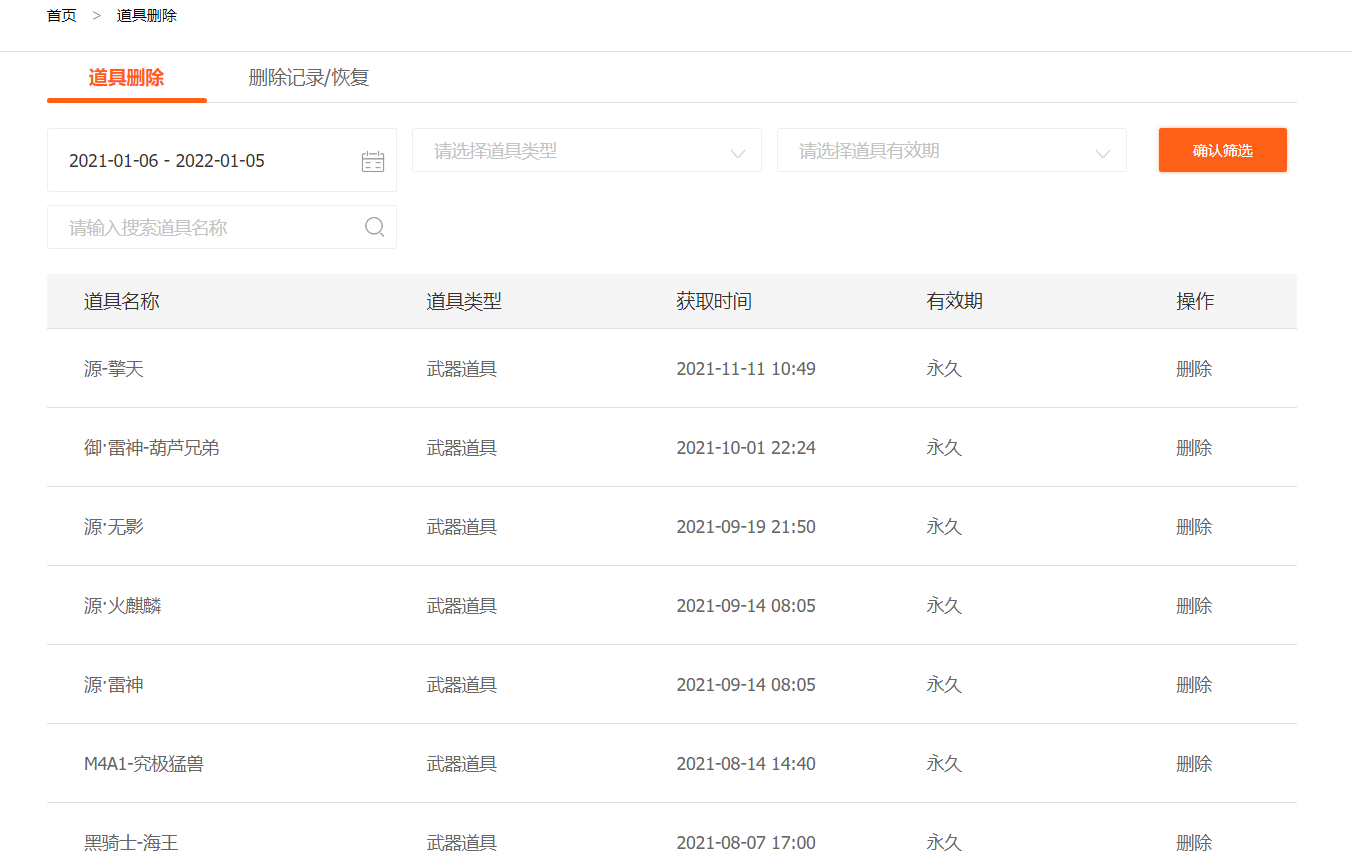Click the 获取时间 column header
Screen dimensions: 1352x854
tap(714, 301)
